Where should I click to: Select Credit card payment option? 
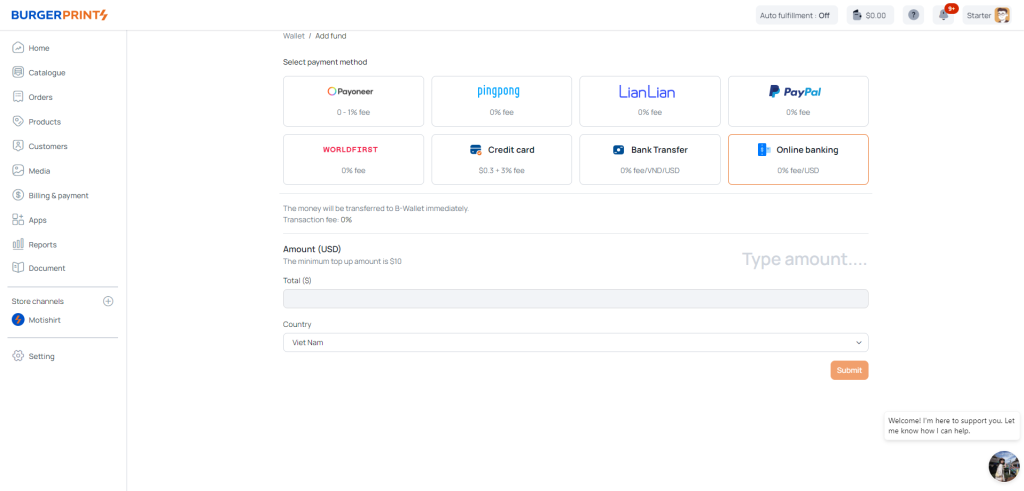[x=501, y=159]
